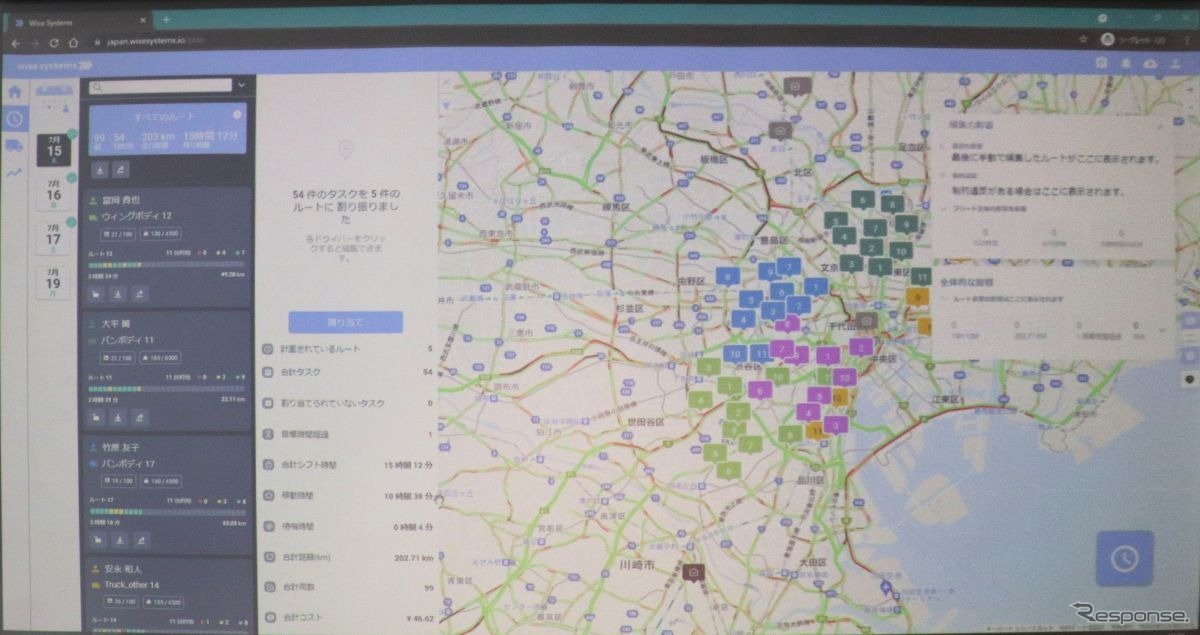Viewport: 1200px width, 635px height.
Task: Select the clock (planning) sidebar icon
Action: click(15, 119)
